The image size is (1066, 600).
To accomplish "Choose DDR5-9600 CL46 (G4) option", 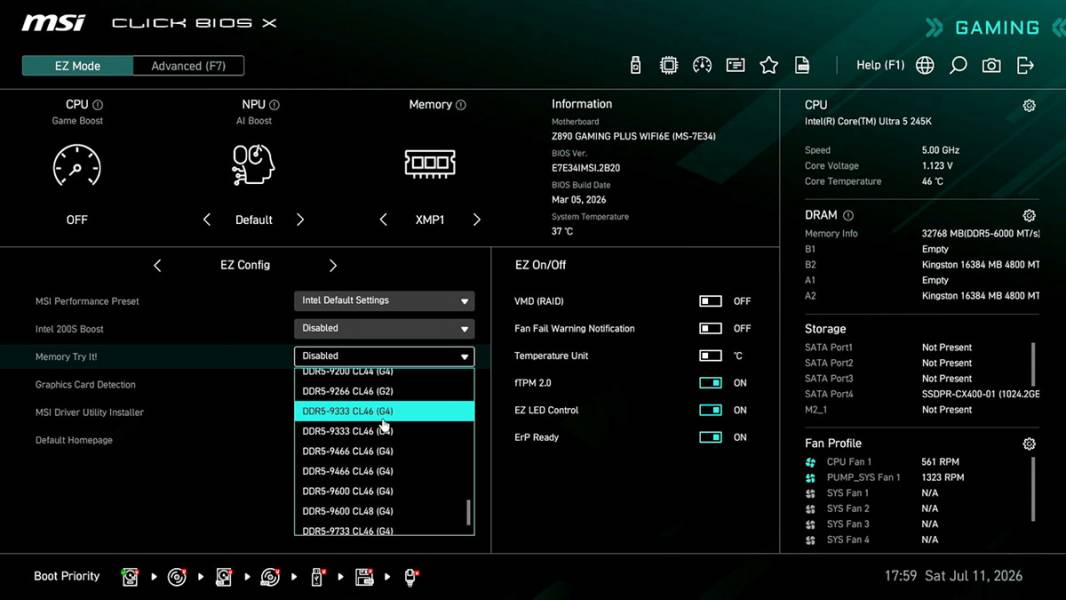I will click(x=384, y=491).
